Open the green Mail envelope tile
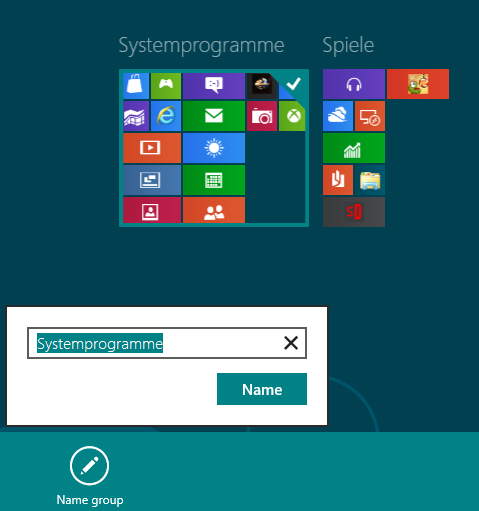This screenshot has height=511, width=479. click(214, 116)
